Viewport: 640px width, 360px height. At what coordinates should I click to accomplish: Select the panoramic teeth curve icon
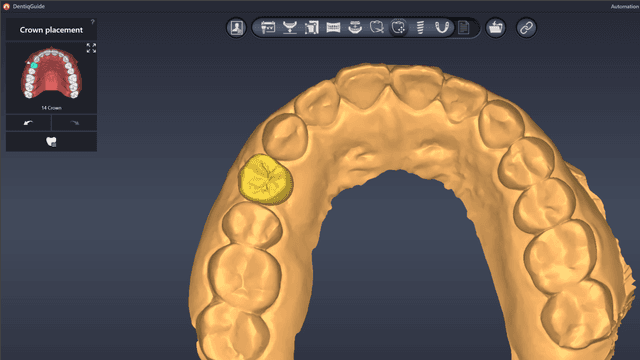333,28
